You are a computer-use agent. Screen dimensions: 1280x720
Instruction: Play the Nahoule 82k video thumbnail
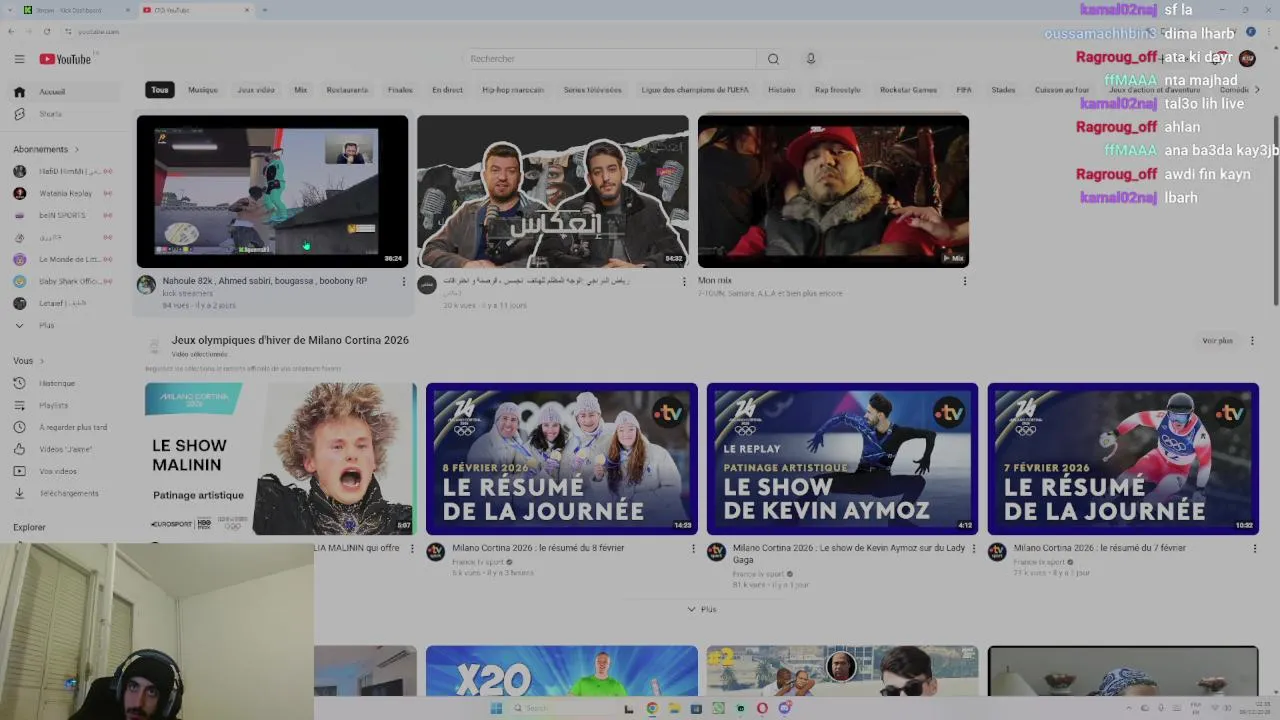[272, 191]
